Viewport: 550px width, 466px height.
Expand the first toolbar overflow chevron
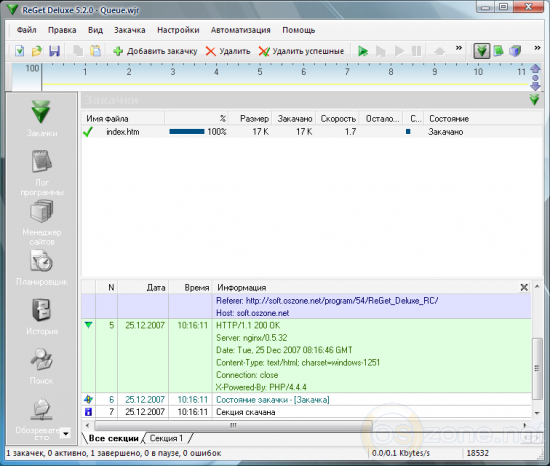pyautogui.click(x=458, y=48)
